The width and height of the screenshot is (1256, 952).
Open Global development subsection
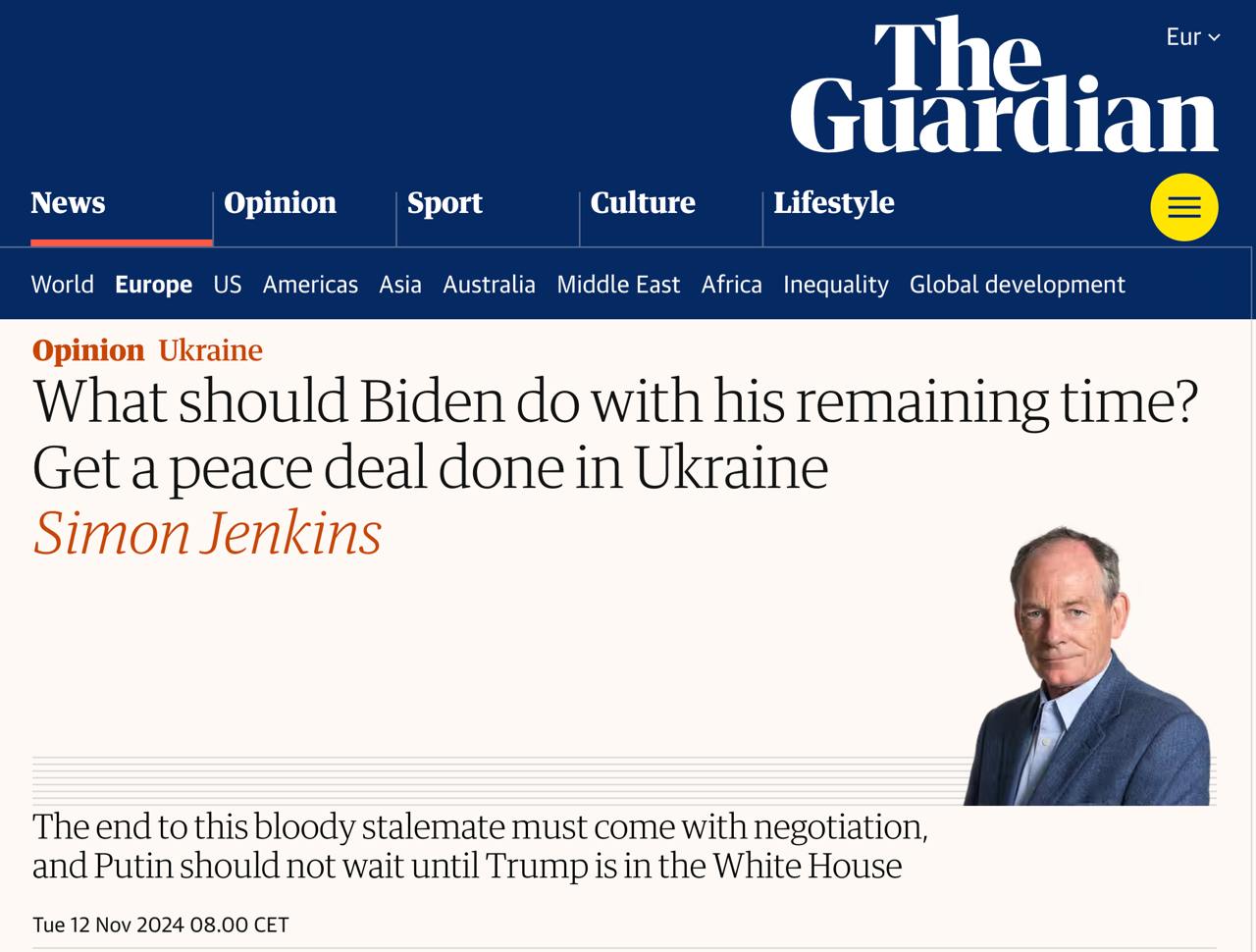[x=1017, y=285]
